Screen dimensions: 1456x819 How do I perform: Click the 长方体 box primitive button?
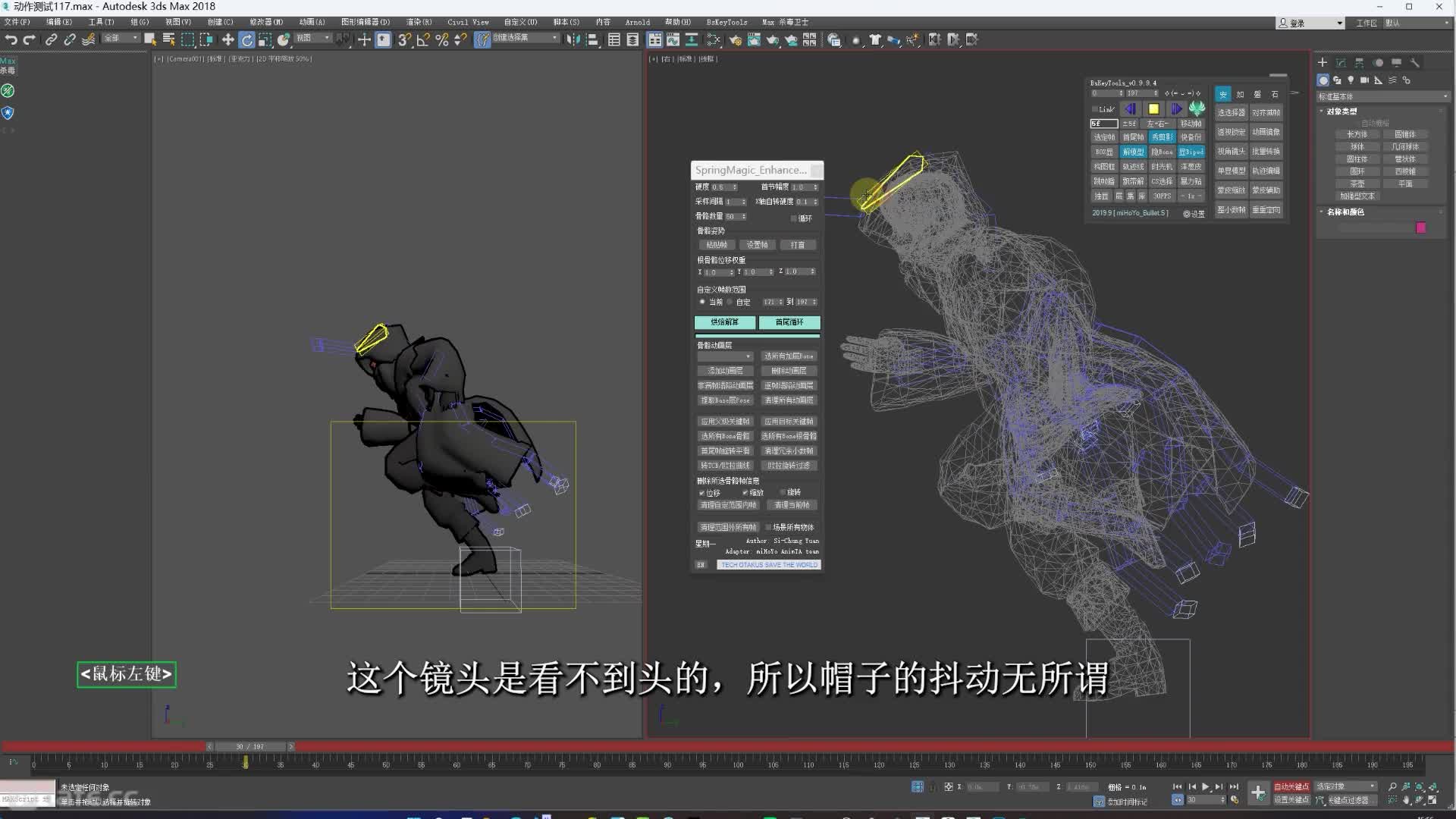tap(1357, 134)
